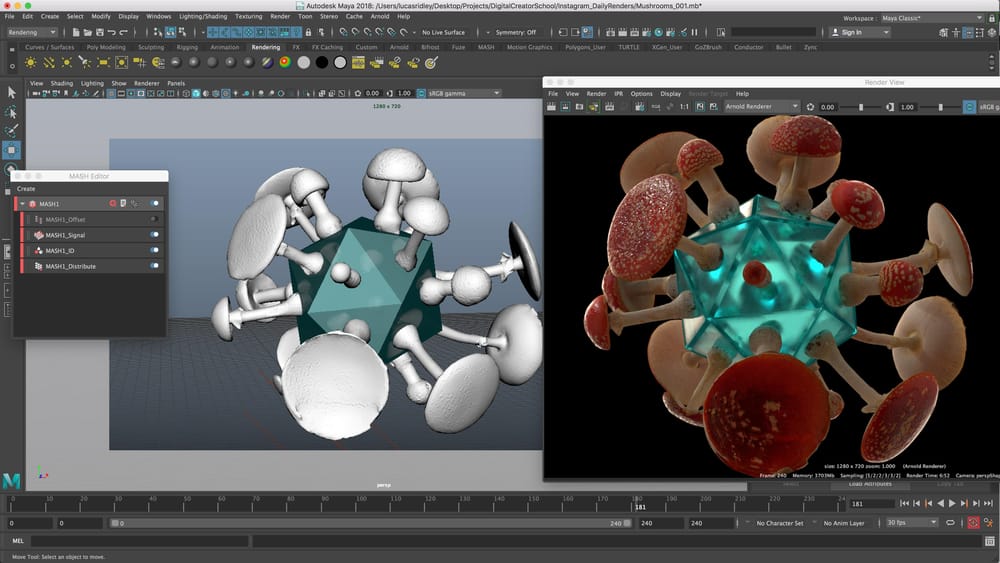Open the Sign In dropdown
Screen dimensions: 1000x563
860,32
